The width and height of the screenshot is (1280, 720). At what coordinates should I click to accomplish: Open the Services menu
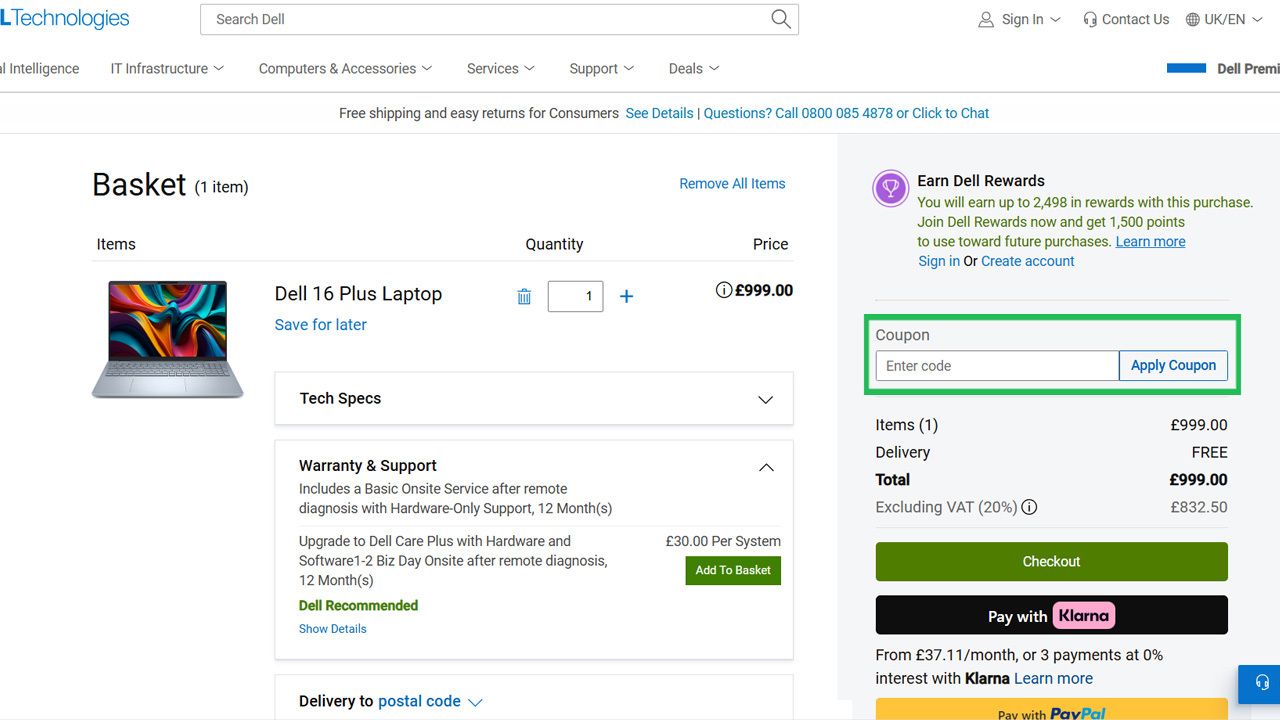pyautogui.click(x=501, y=68)
